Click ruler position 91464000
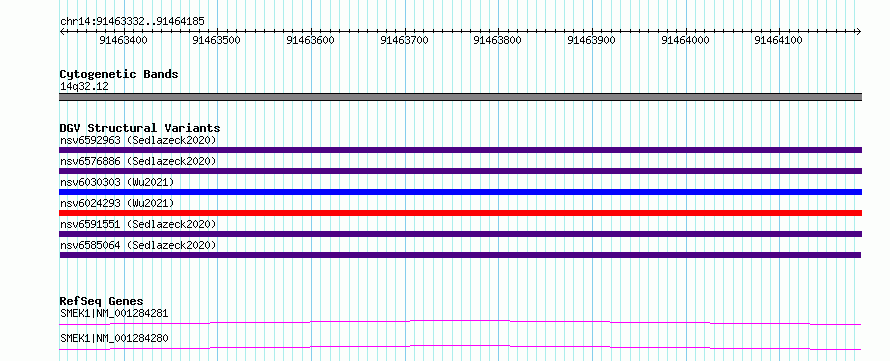Viewport: 890px width, 361px height. pos(685,40)
